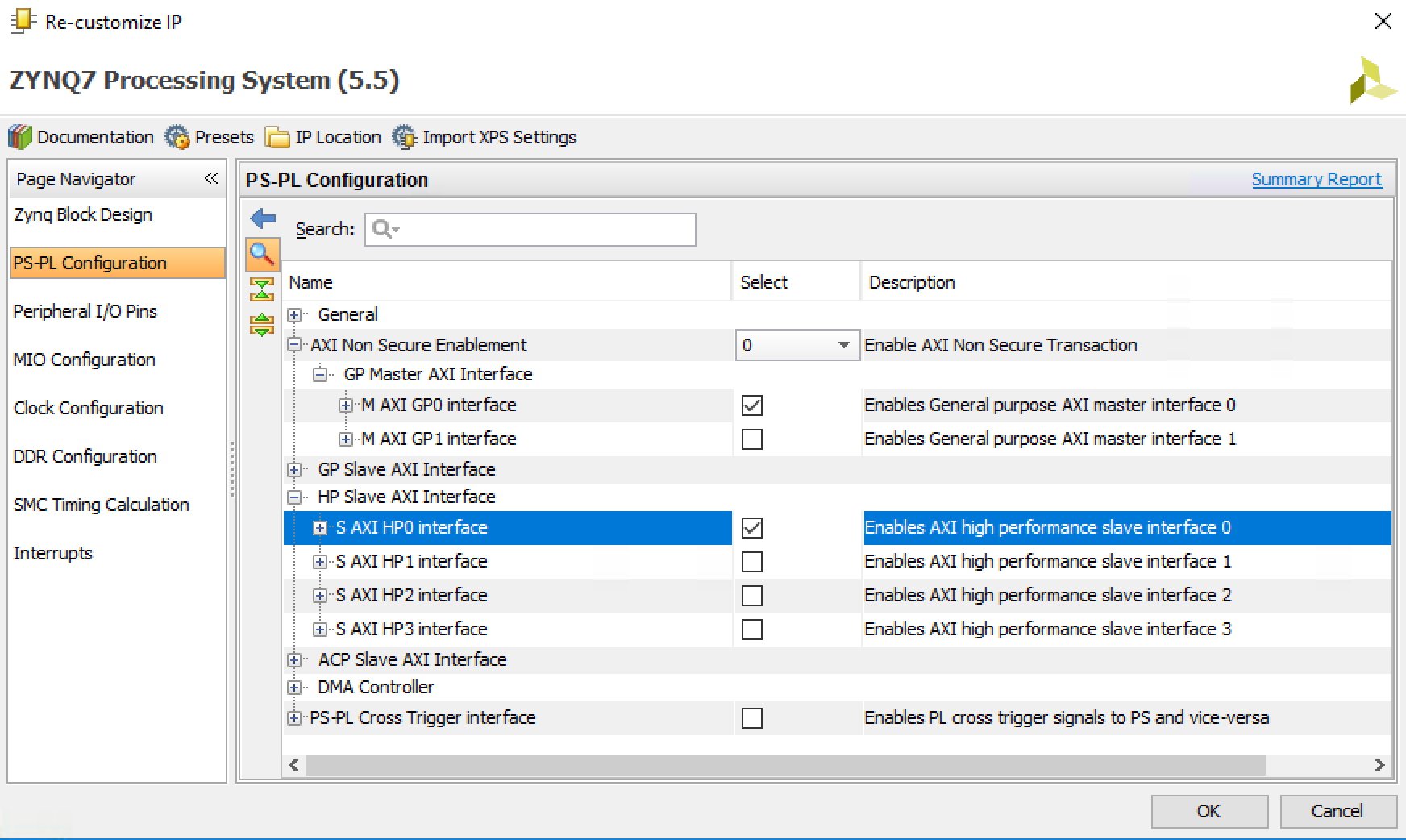1406x840 pixels.
Task: Uncheck the S AXI HP0 interface checkbox
Action: pyautogui.click(x=752, y=528)
